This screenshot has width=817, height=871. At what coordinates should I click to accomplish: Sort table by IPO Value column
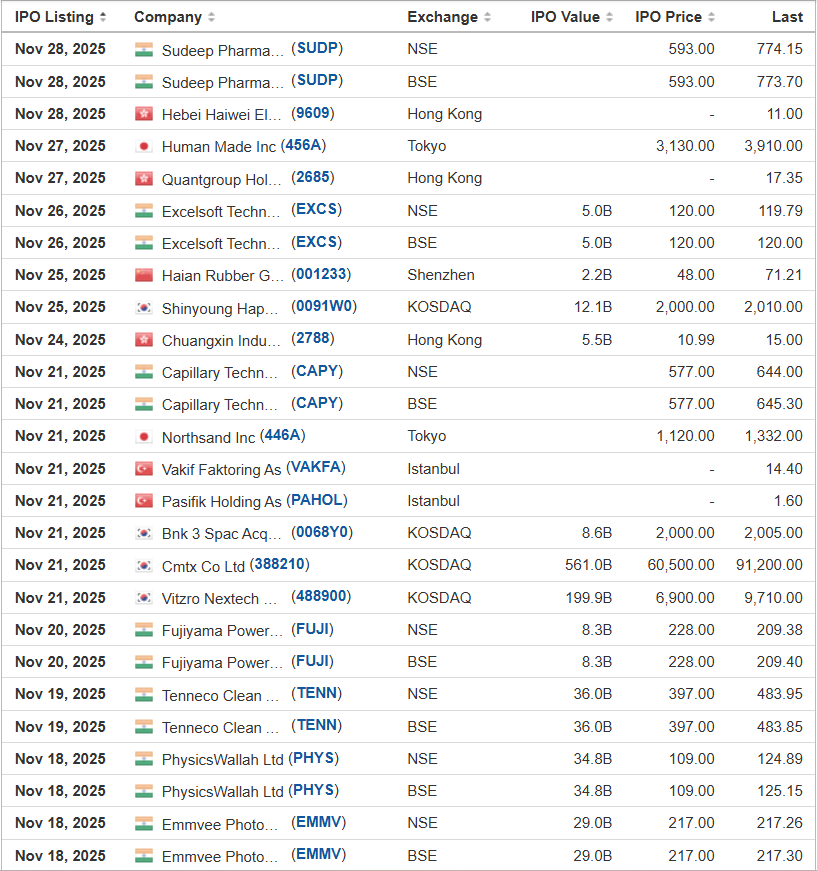coord(572,17)
